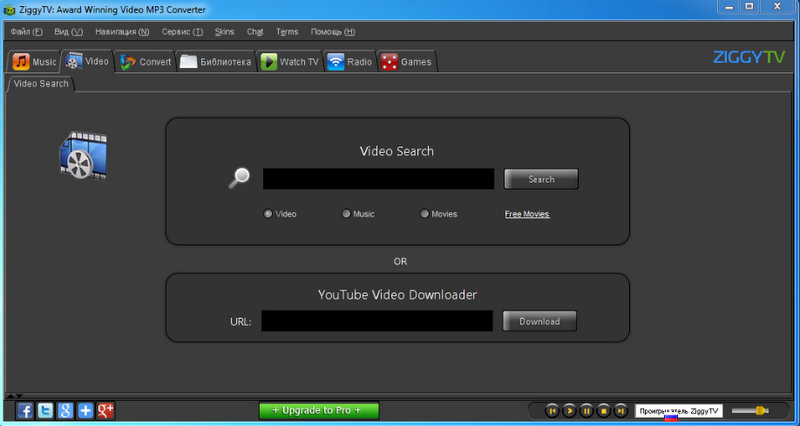Click the magnifying glass search icon
This screenshot has height=426, width=800.
tap(239, 179)
